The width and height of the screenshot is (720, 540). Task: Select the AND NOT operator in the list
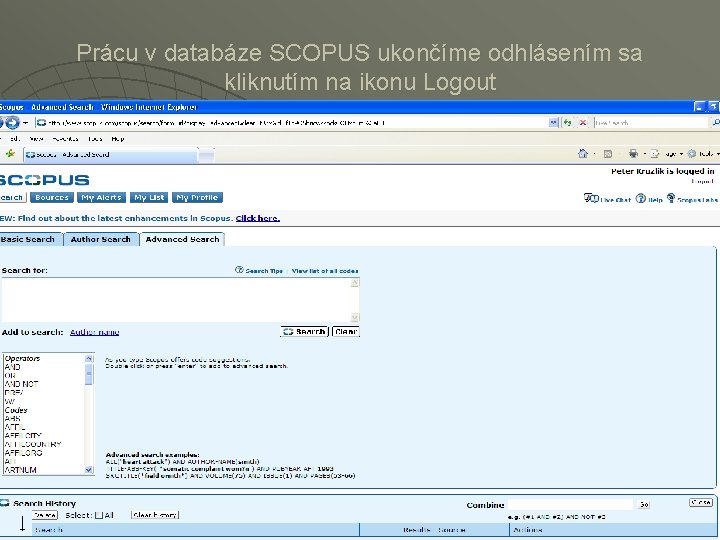pyautogui.click(x=21, y=384)
